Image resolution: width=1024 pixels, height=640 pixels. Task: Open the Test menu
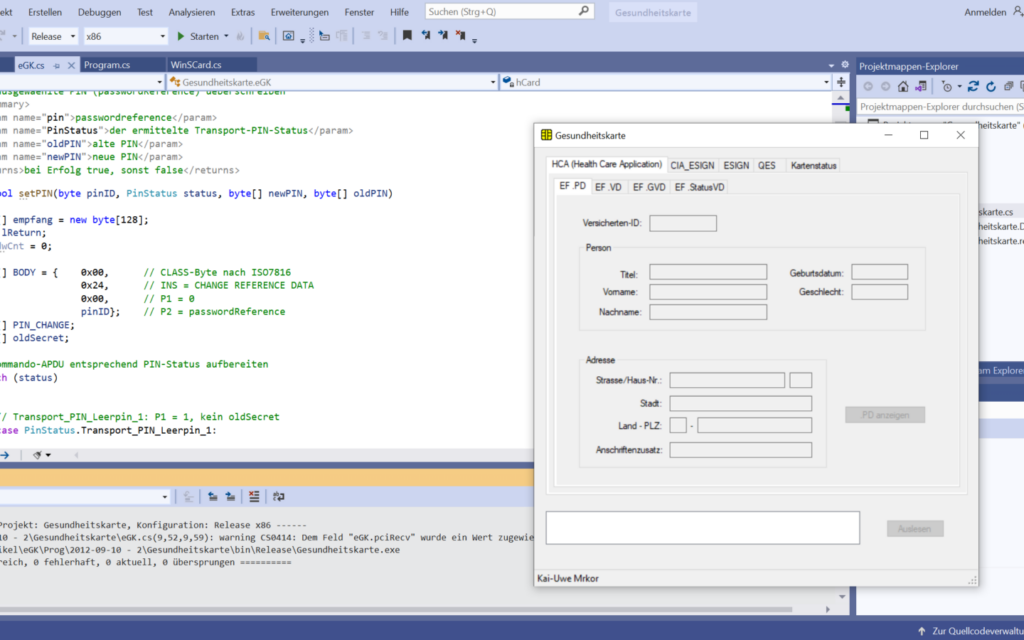pyautogui.click(x=145, y=12)
